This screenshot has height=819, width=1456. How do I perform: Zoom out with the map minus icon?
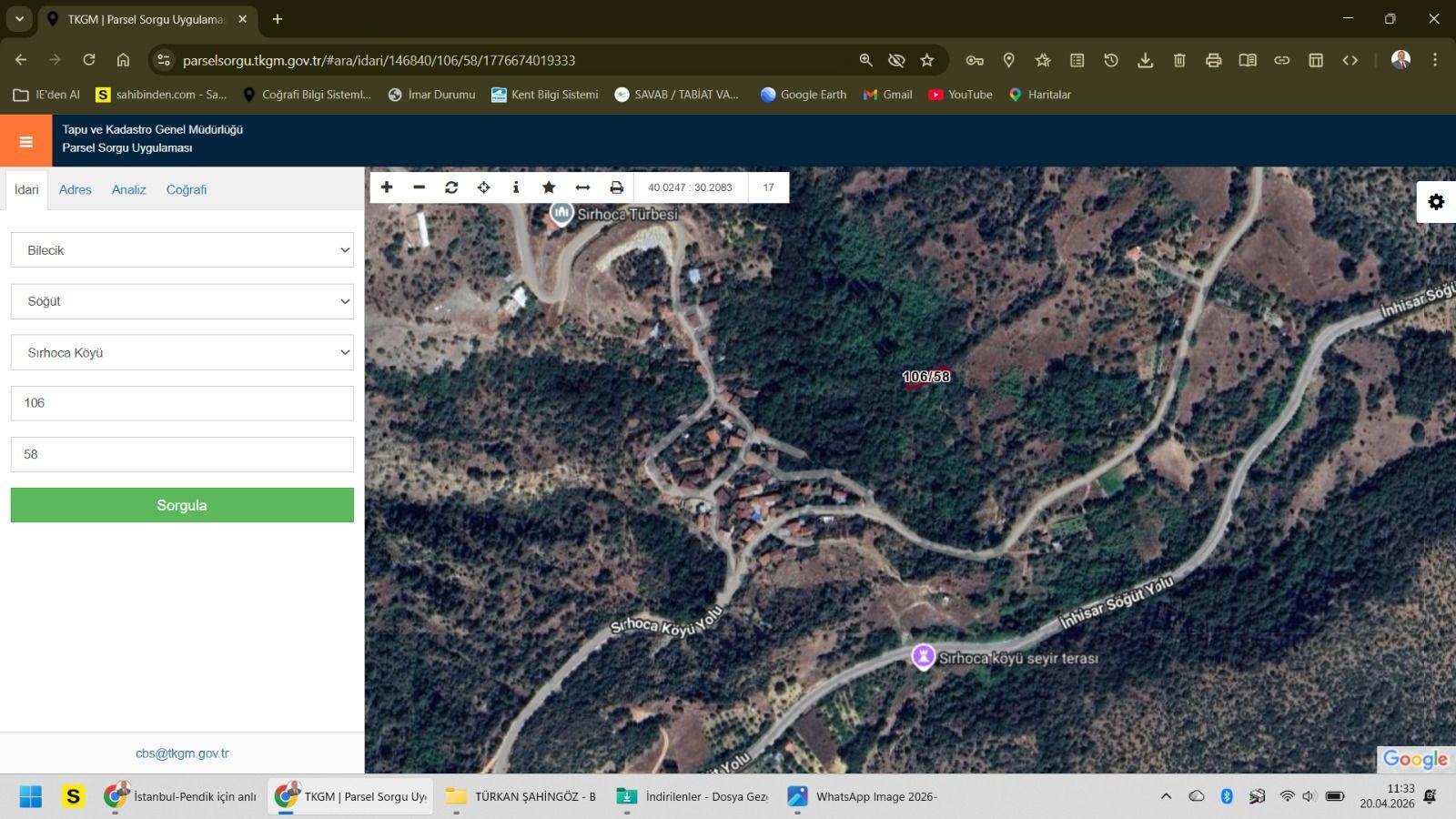pos(419,187)
